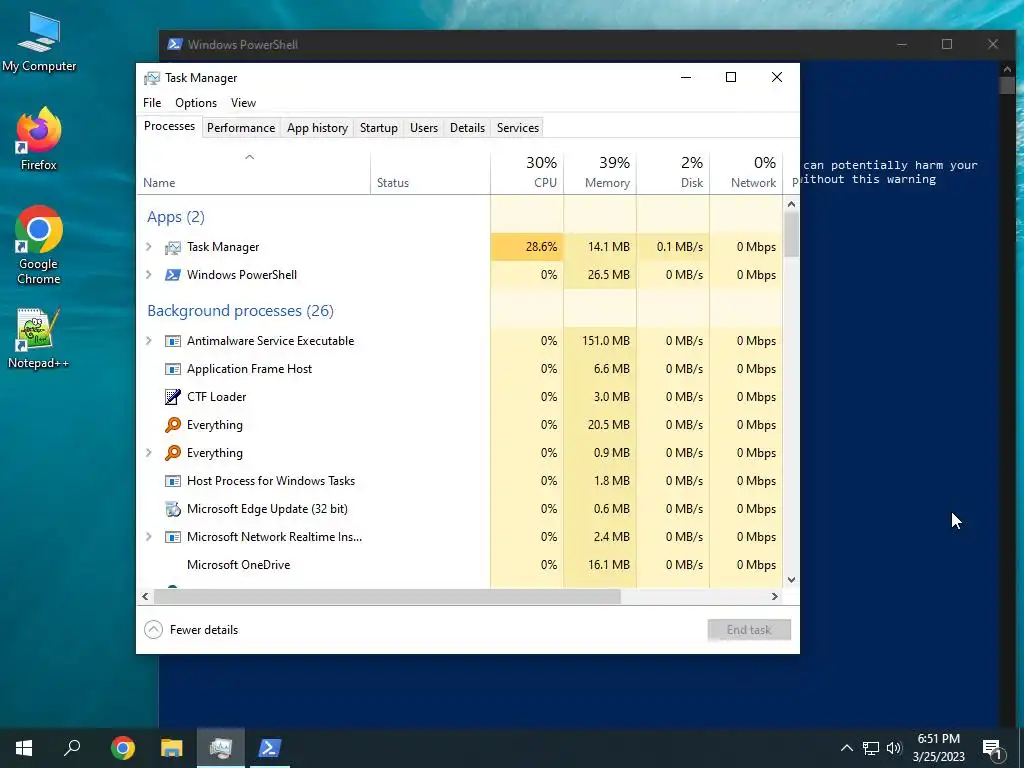The image size is (1024, 768).
Task: Open the volume tray icon
Action: [894, 748]
